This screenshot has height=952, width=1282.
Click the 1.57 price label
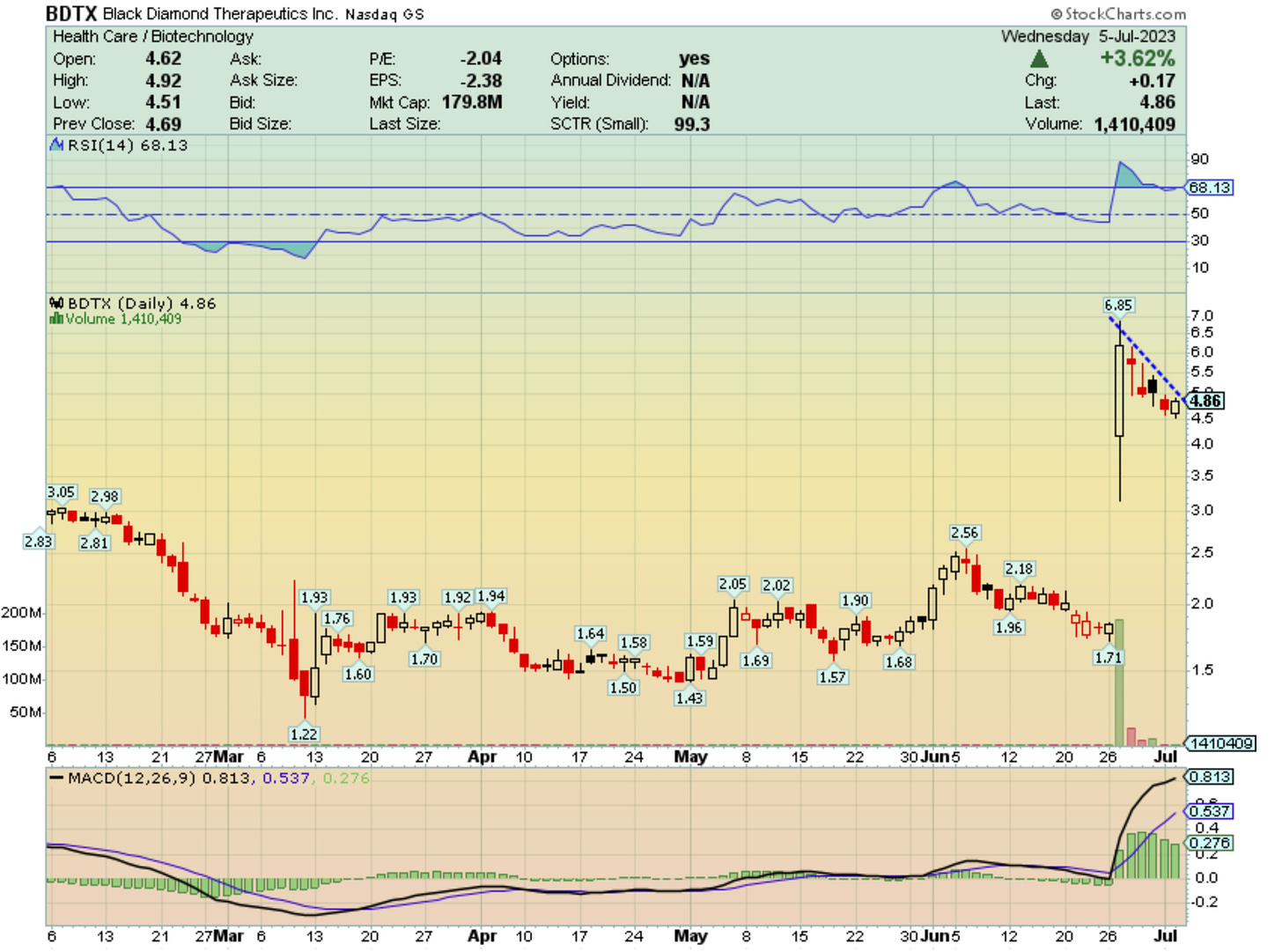832,676
